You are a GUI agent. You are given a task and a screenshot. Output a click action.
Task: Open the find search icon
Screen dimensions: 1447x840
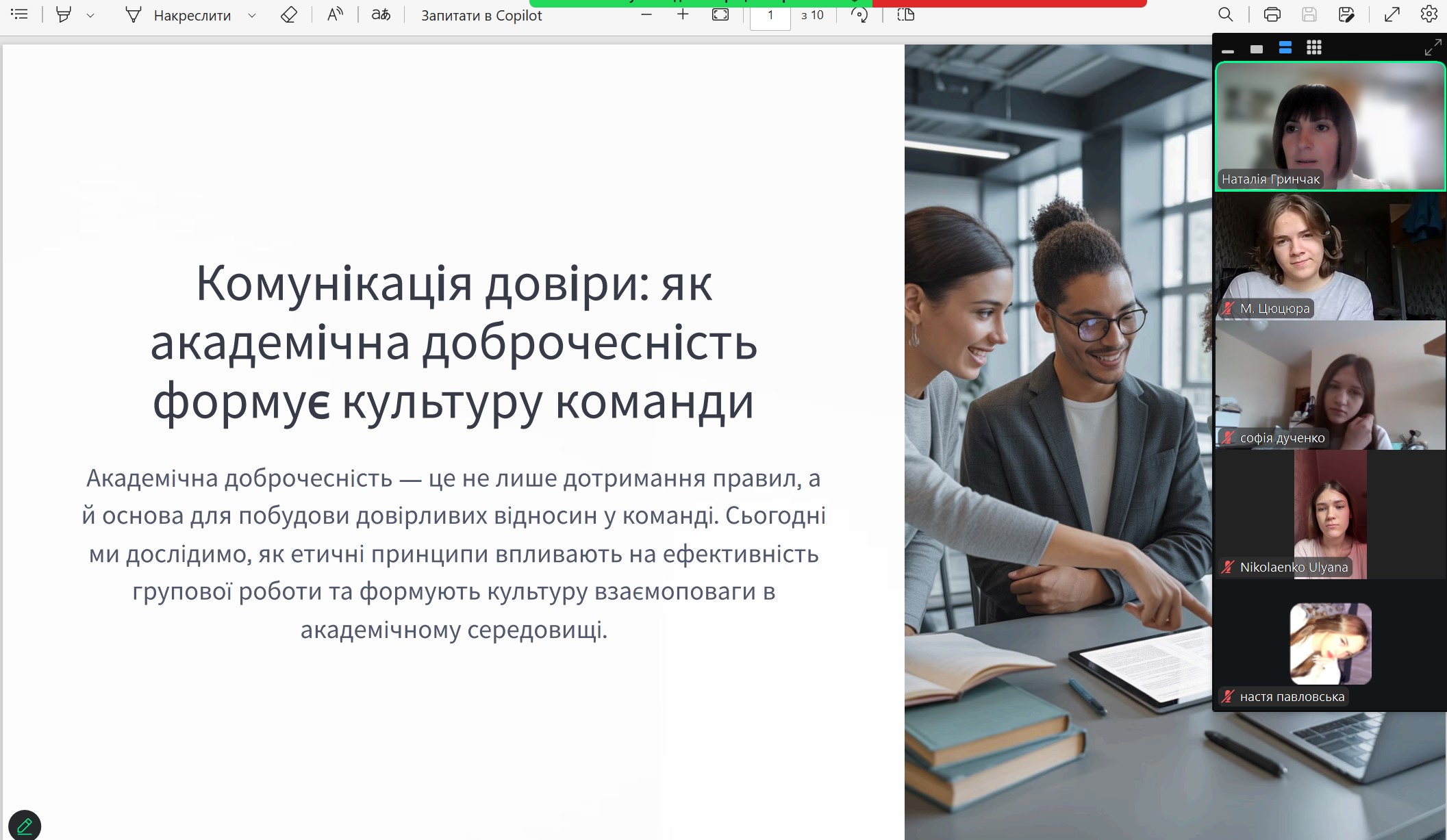pyautogui.click(x=1225, y=15)
